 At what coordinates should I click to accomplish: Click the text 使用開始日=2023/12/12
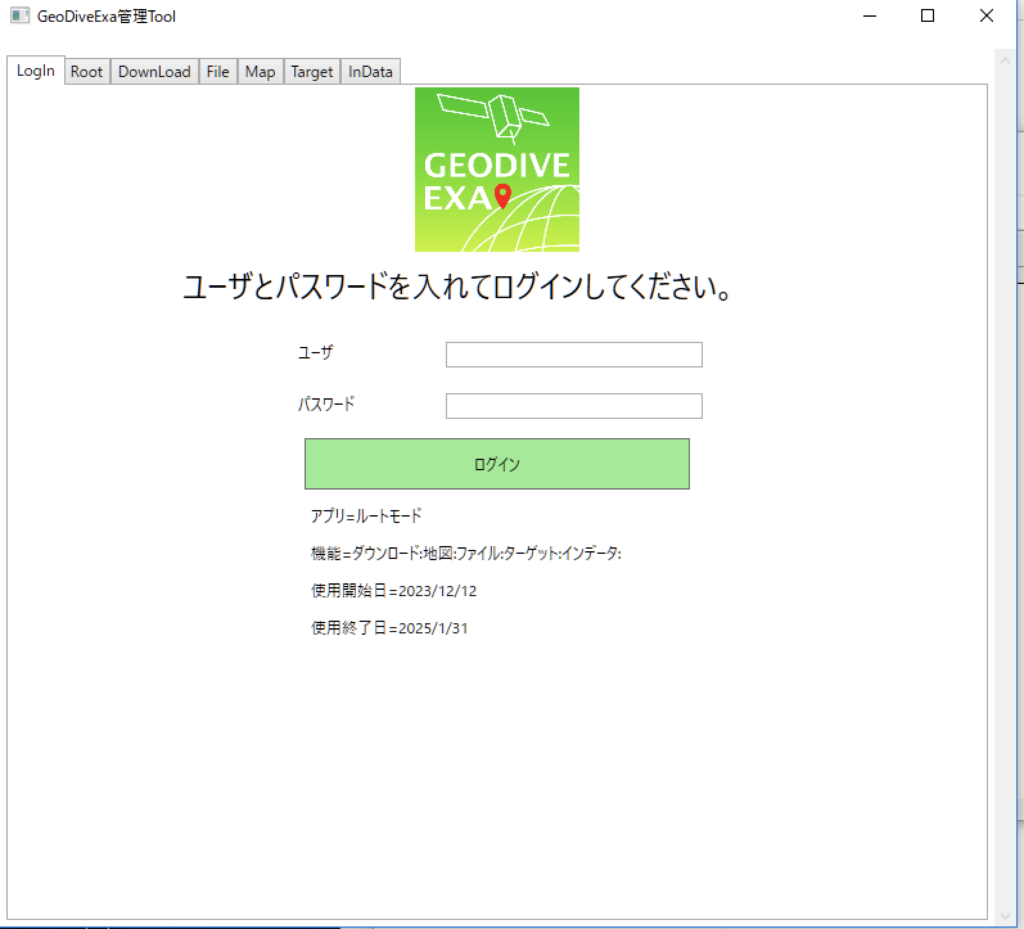[394, 591]
